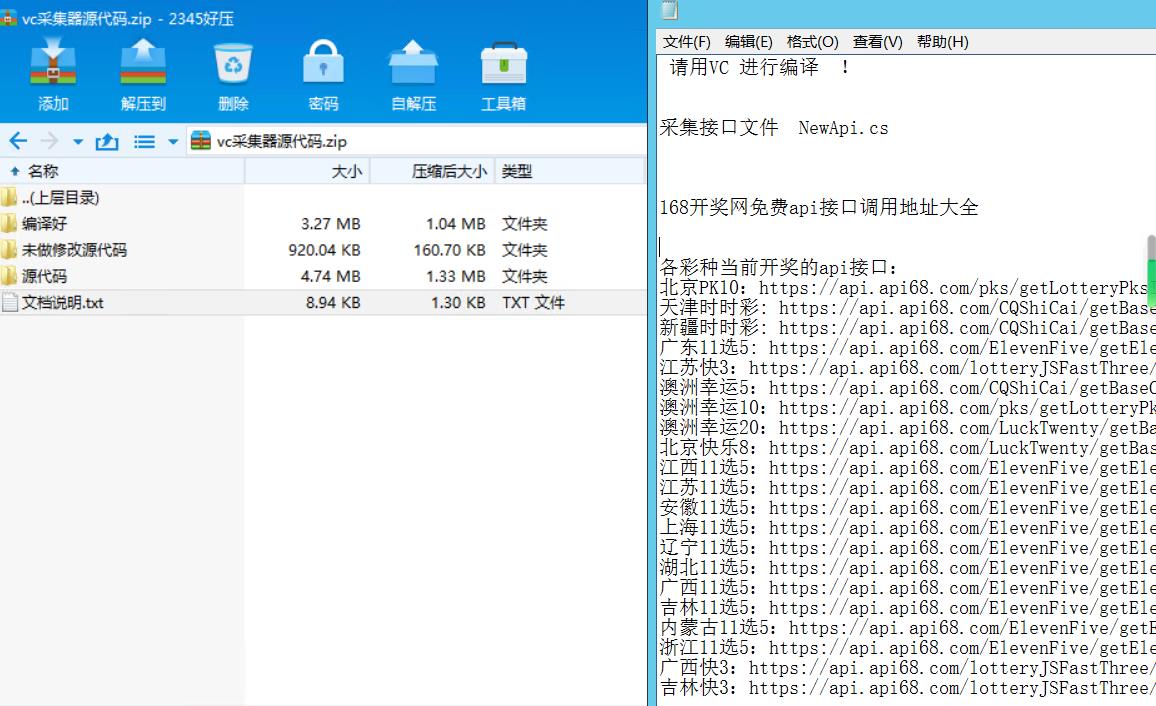This screenshot has width=1156, height=706.
Task: Sort by the 类型 column header
Action: [x=569, y=171]
